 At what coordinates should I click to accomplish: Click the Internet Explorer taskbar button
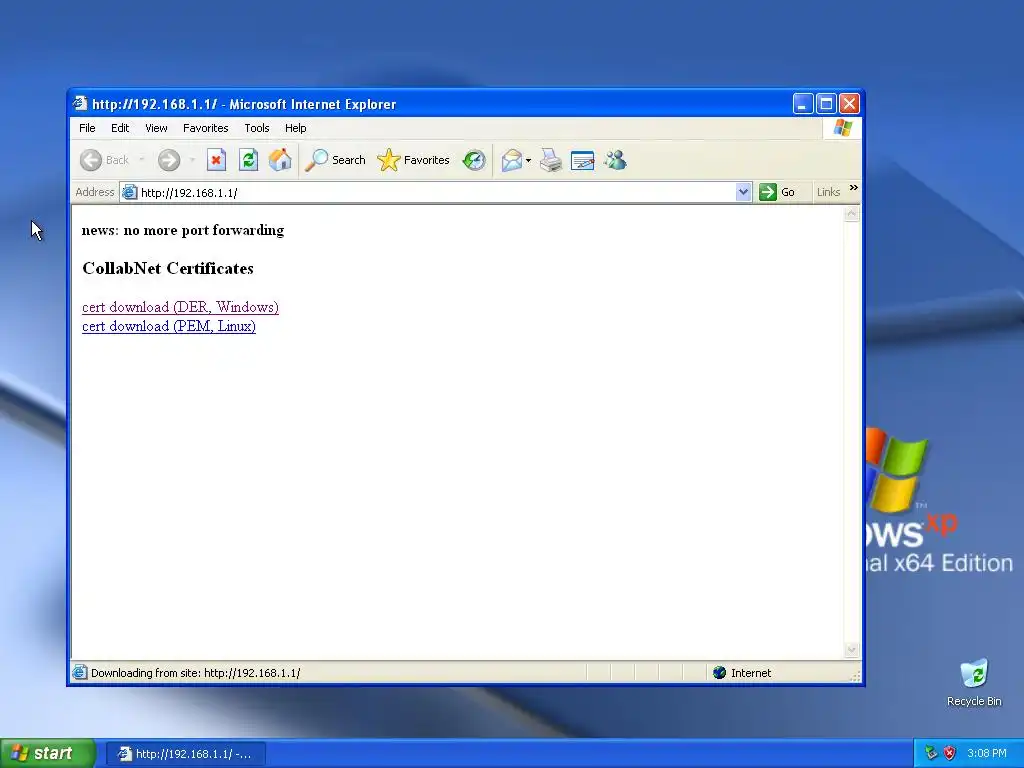(x=185, y=754)
